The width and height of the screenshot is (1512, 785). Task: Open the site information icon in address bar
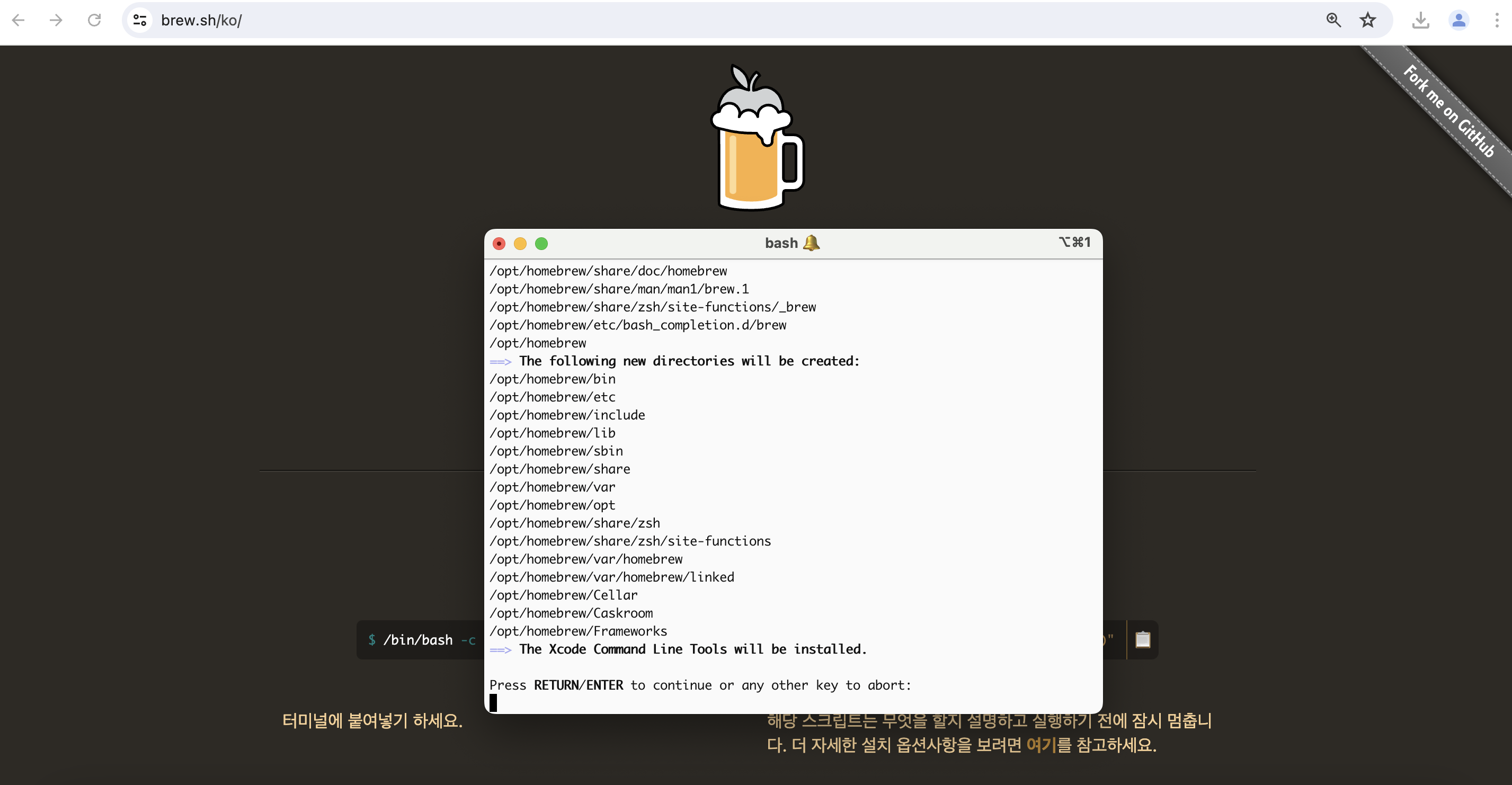(x=140, y=21)
